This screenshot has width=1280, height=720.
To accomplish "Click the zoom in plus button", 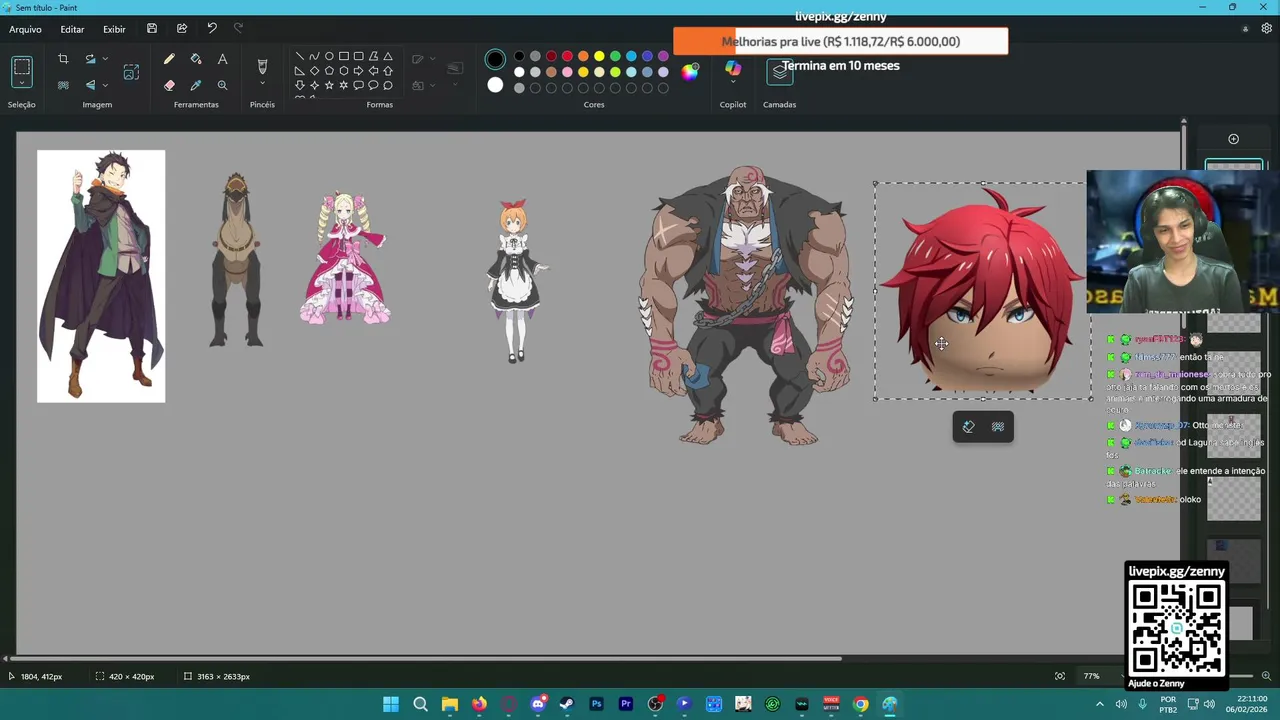I will [x=1266, y=676].
